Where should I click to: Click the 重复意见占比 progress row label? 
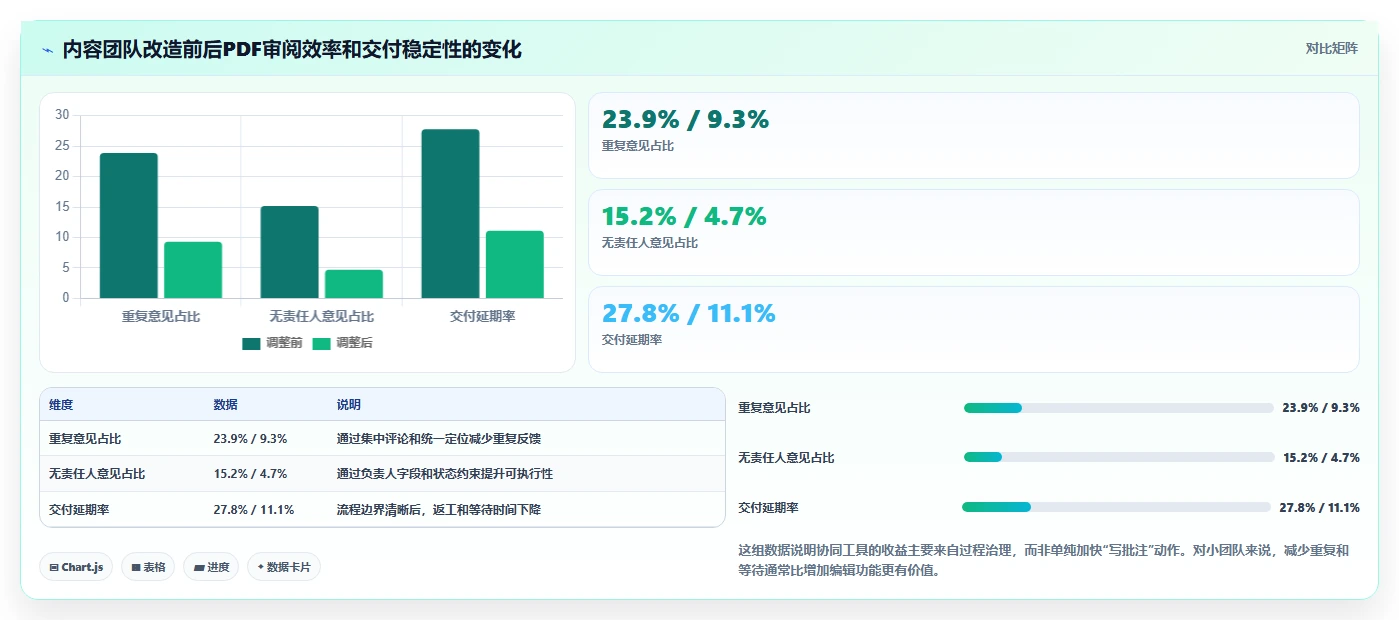click(774, 408)
